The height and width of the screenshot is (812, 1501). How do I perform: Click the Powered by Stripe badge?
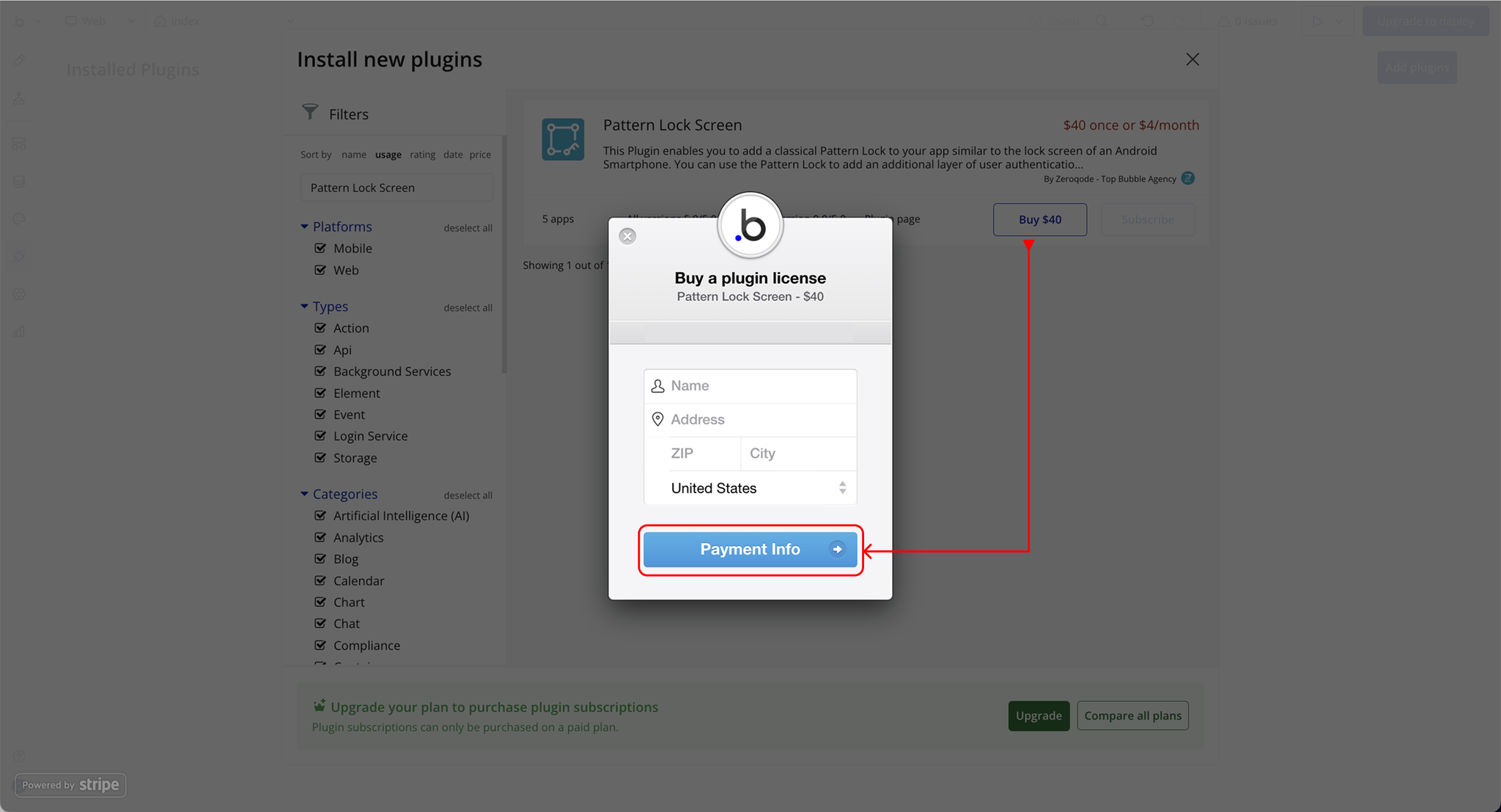pyautogui.click(x=70, y=785)
